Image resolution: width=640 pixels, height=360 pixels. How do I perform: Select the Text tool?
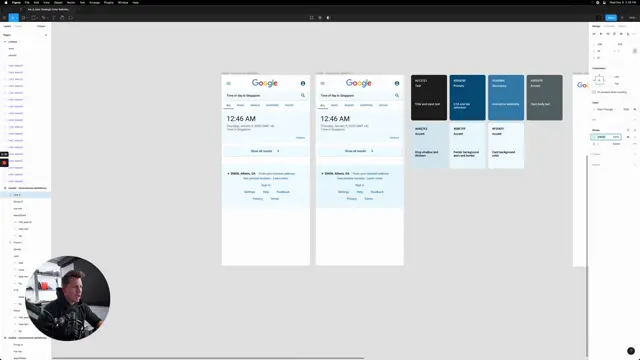point(53,18)
